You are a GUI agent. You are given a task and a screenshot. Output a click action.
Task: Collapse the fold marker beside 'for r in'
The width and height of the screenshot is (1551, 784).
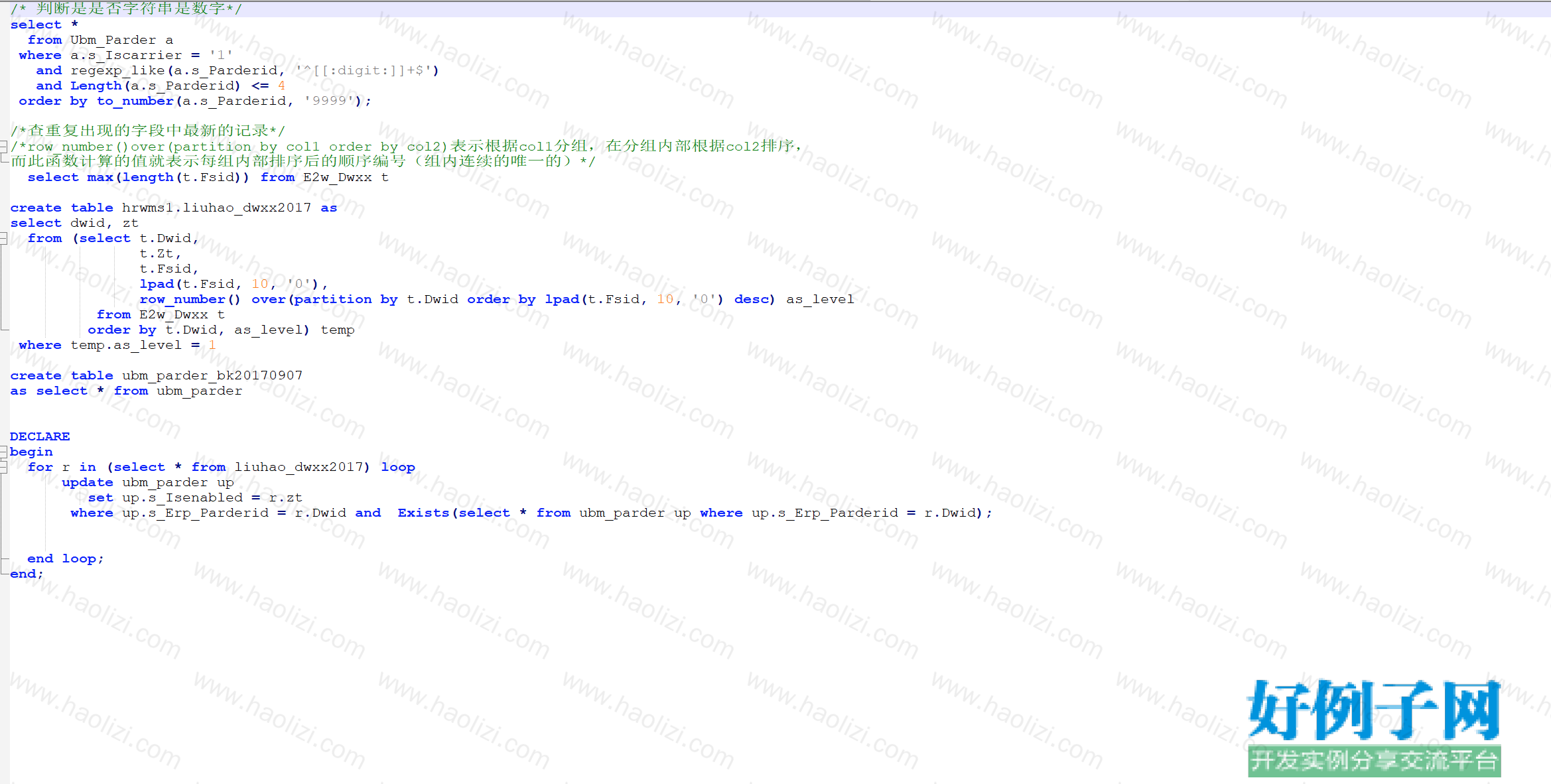3,467
